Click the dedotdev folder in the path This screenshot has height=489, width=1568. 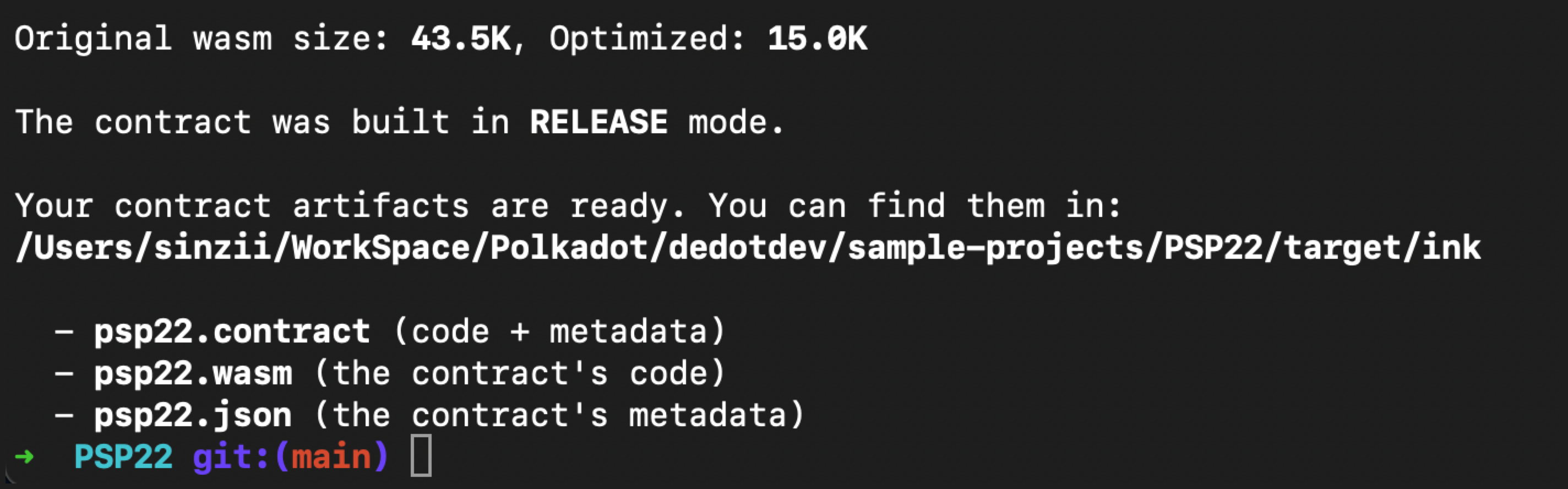(748, 247)
